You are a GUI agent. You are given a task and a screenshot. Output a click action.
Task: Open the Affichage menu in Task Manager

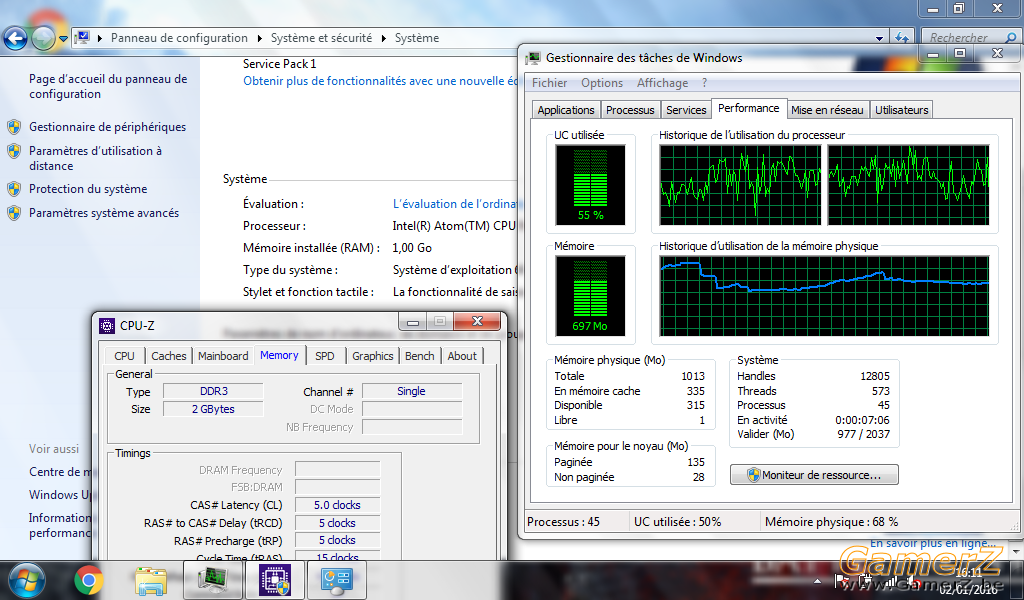(662, 83)
